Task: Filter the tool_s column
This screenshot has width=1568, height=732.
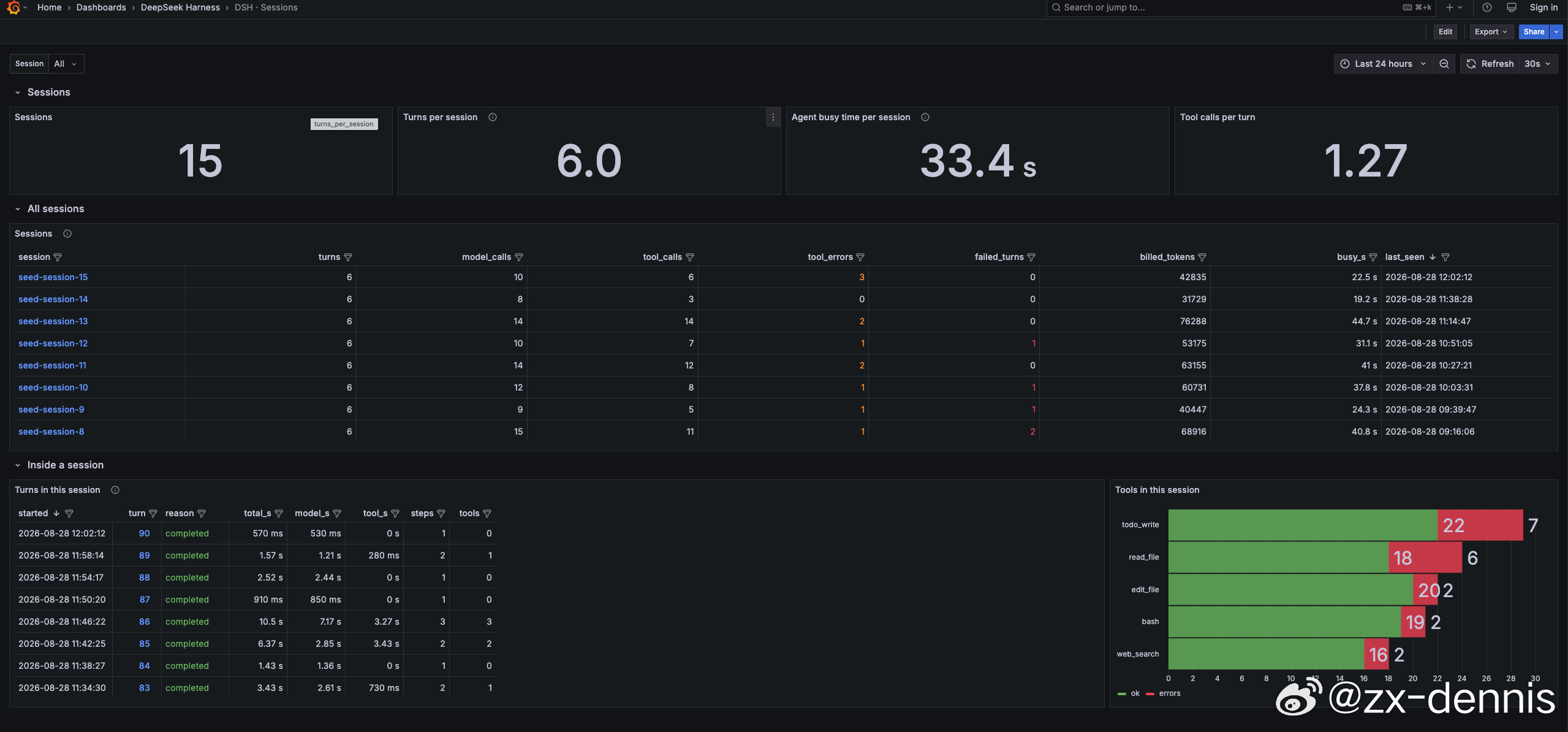Action: (395, 514)
